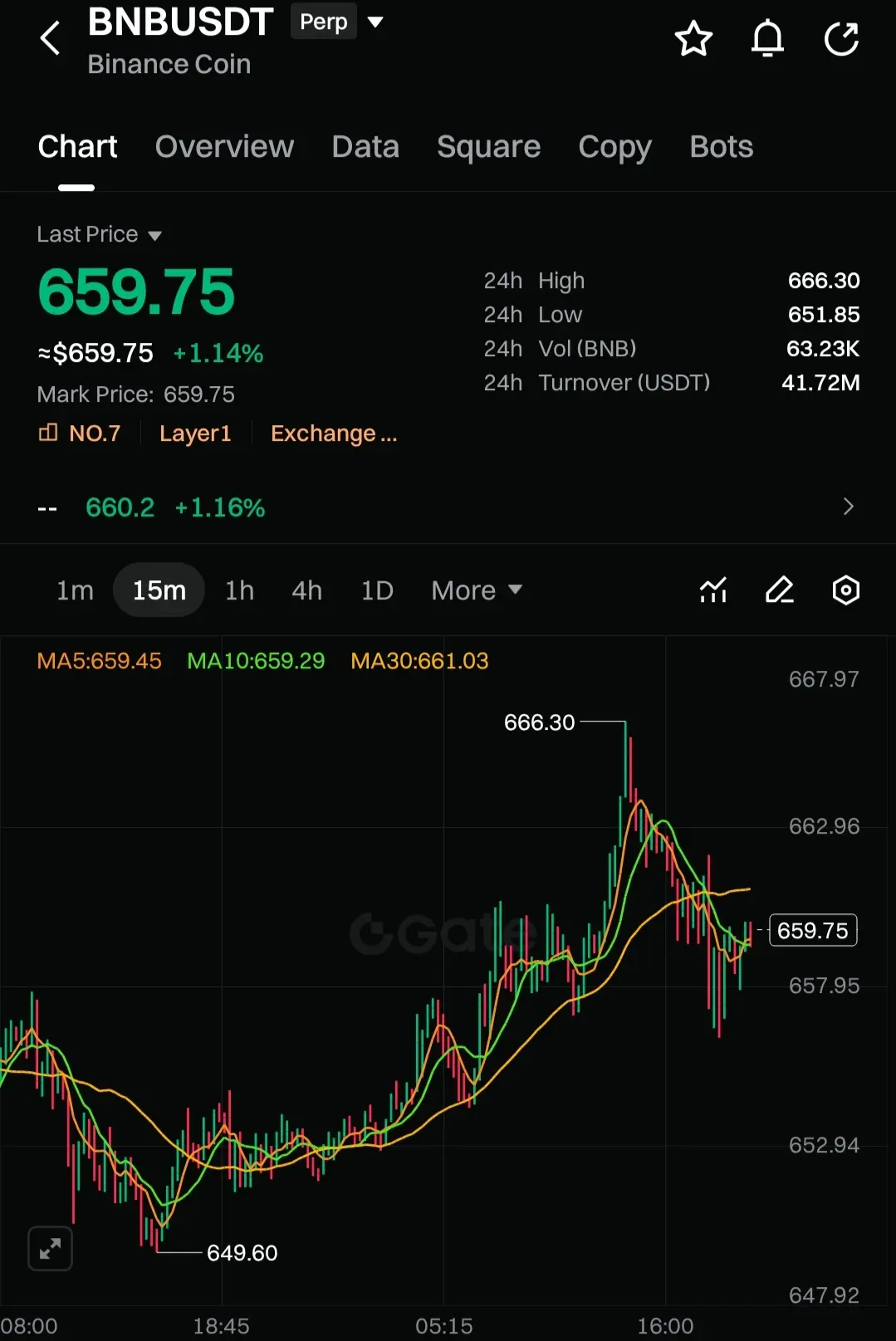Switch to the Square tab
The width and height of the screenshot is (896, 1341).
pos(488,147)
